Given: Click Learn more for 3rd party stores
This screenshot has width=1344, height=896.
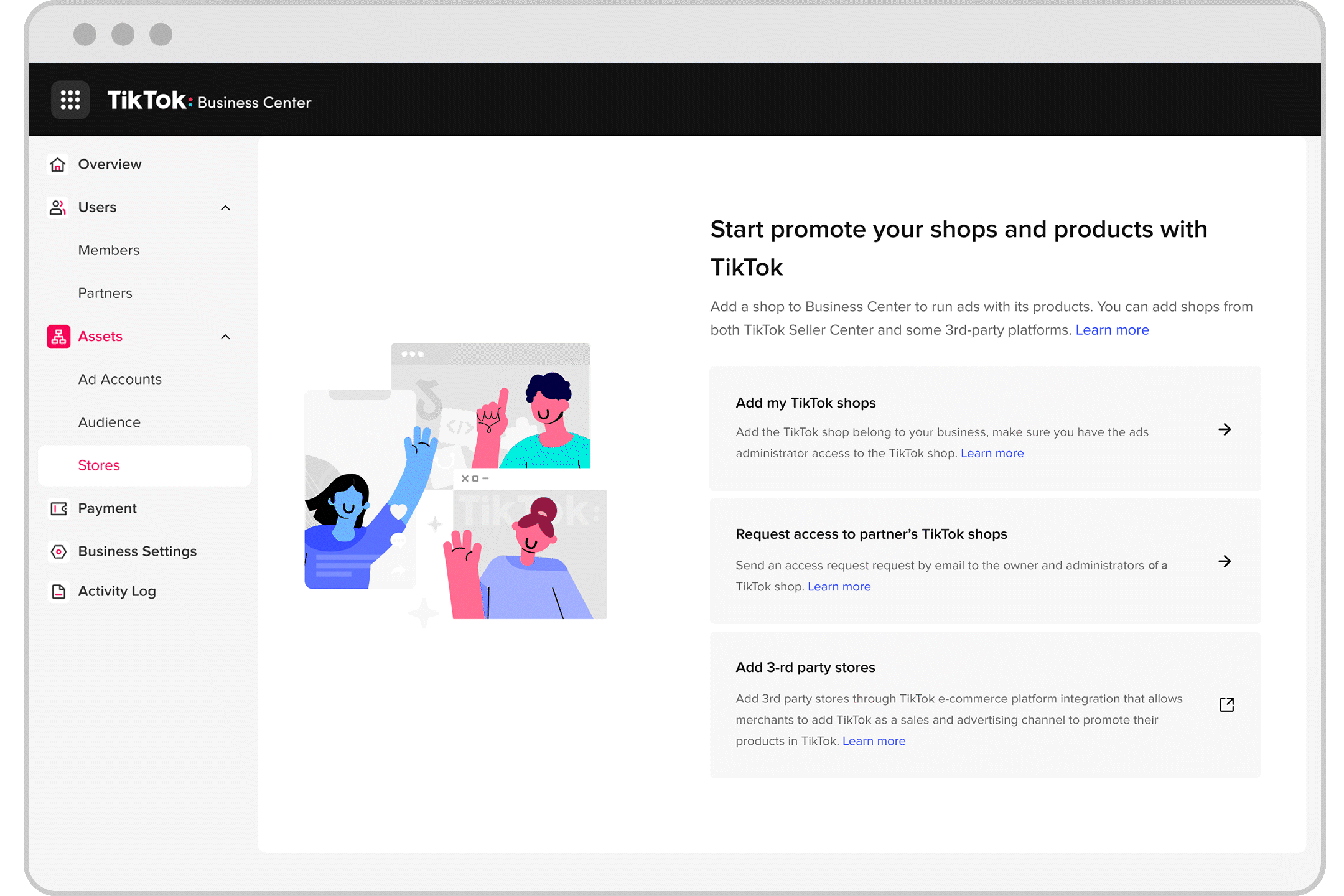Looking at the screenshot, I should click(873, 740).
